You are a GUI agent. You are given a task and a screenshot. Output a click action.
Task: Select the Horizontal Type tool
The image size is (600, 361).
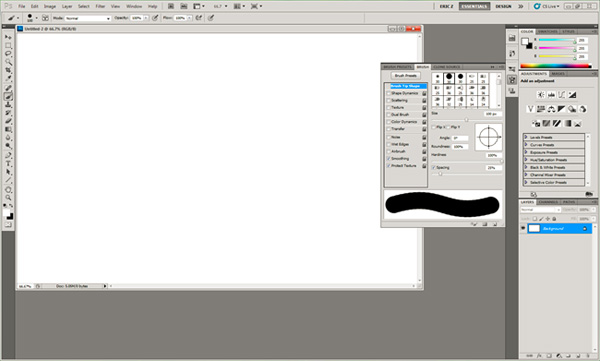8,164
